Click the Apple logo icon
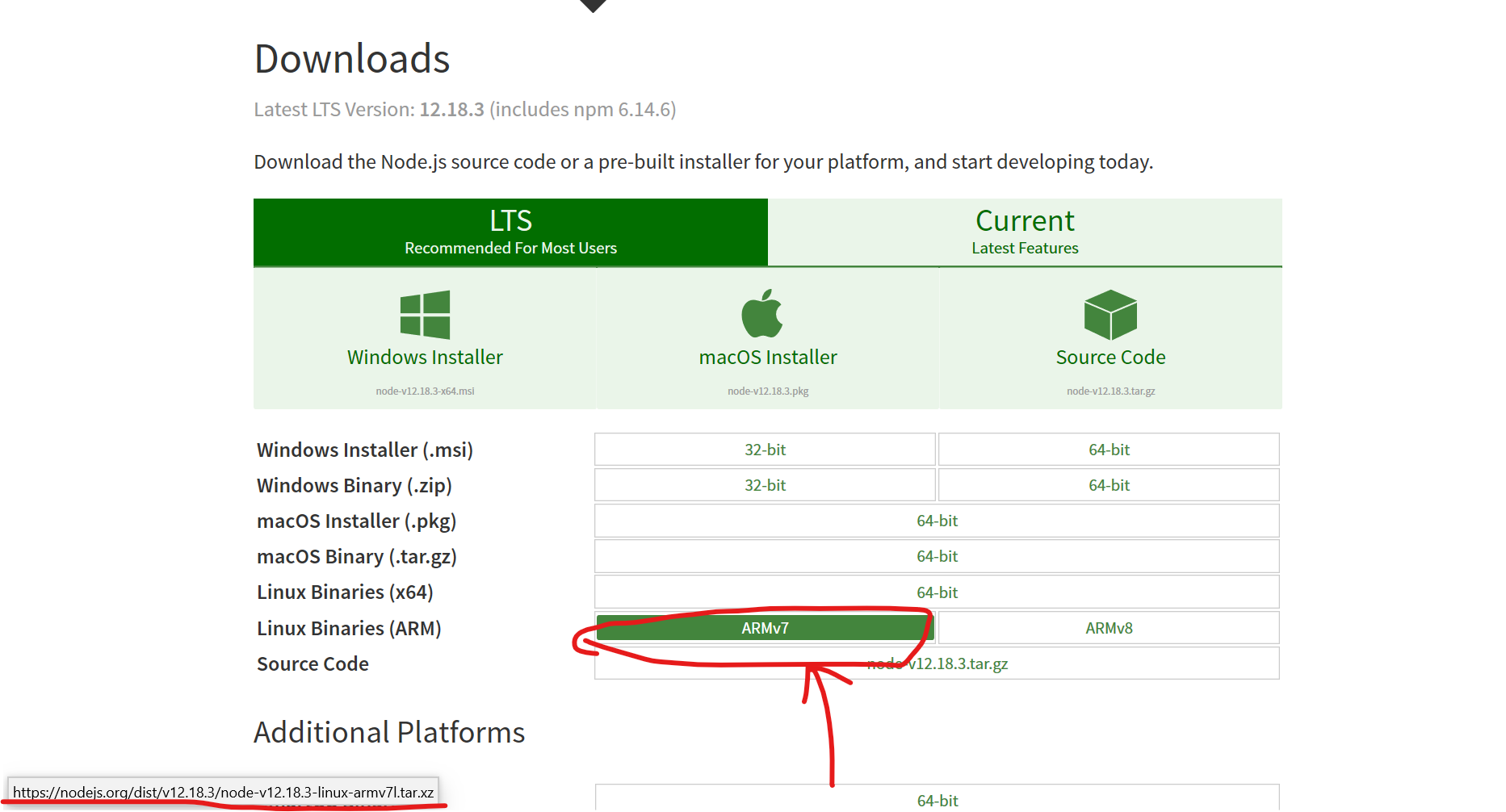 click(762, 313)
